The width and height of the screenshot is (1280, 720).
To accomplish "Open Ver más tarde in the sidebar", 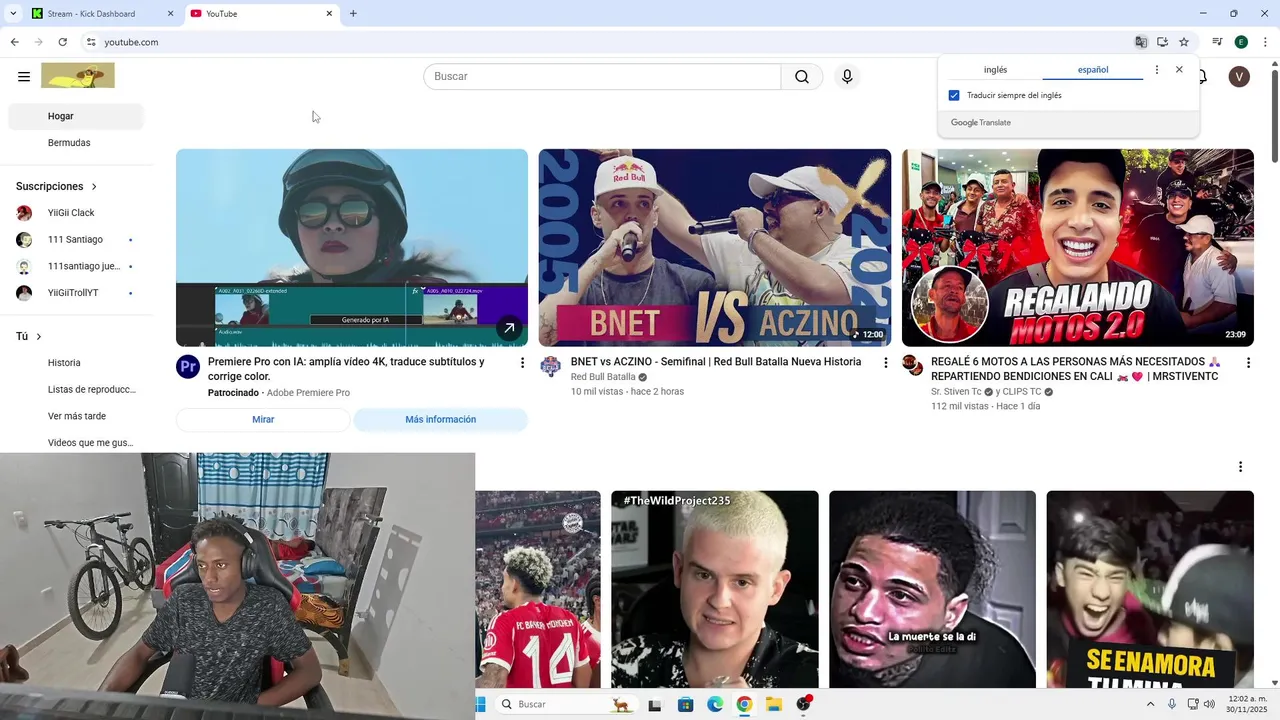I will [x=76, y=416].
